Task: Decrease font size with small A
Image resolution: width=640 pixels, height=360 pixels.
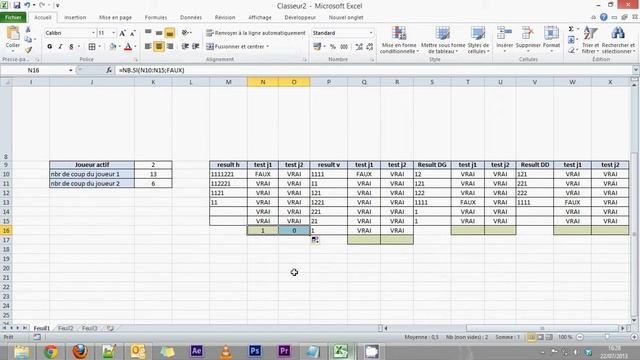Action: pos(133,33)
